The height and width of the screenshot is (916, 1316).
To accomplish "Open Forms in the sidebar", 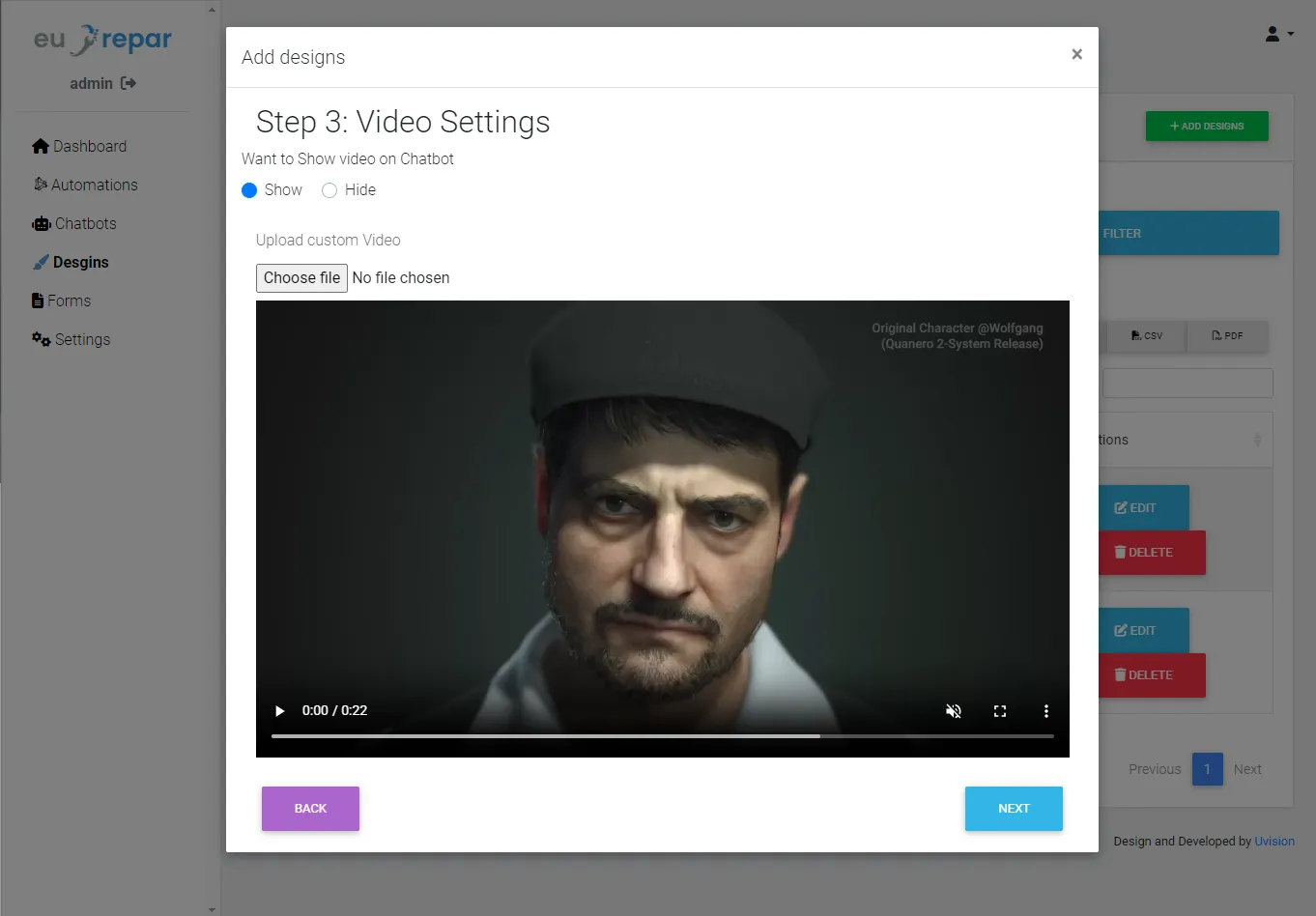I will [x=62, y=301].
